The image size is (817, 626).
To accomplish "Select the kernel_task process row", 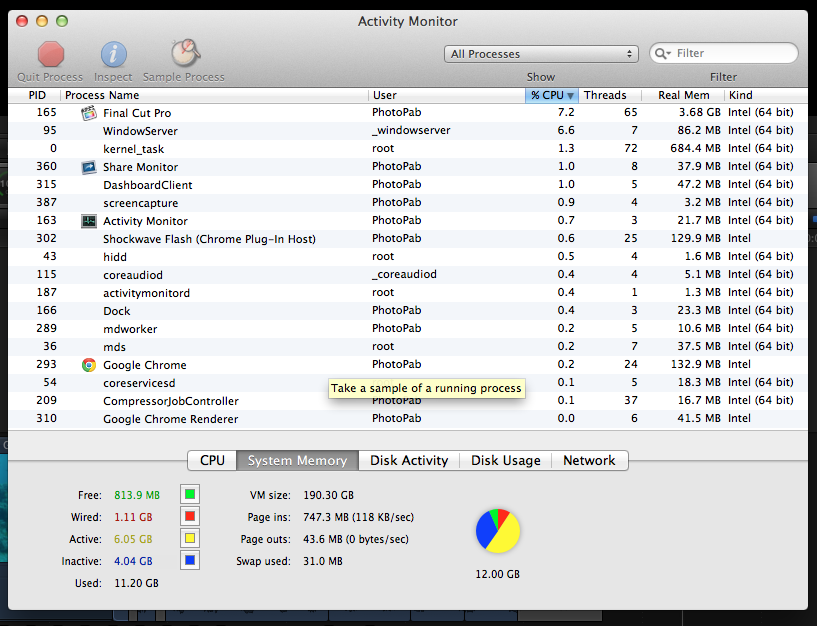I will click(x=408, y=149).
